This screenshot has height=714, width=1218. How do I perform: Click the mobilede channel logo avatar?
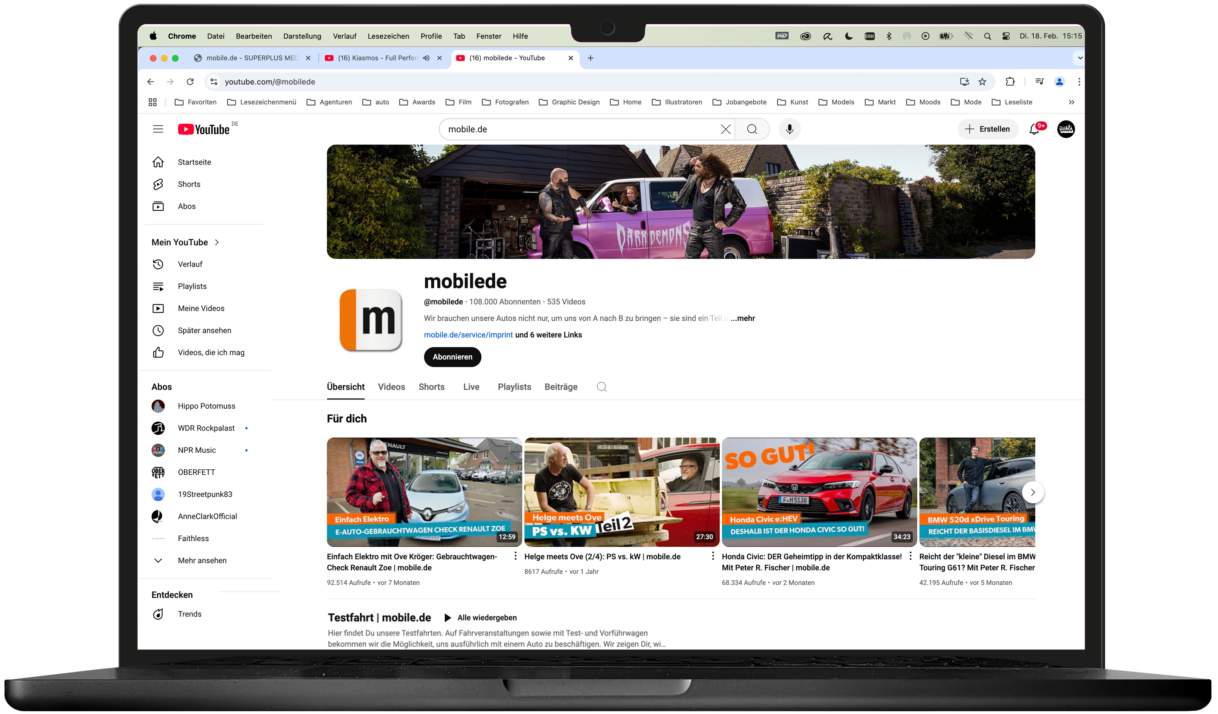(371, 320)
